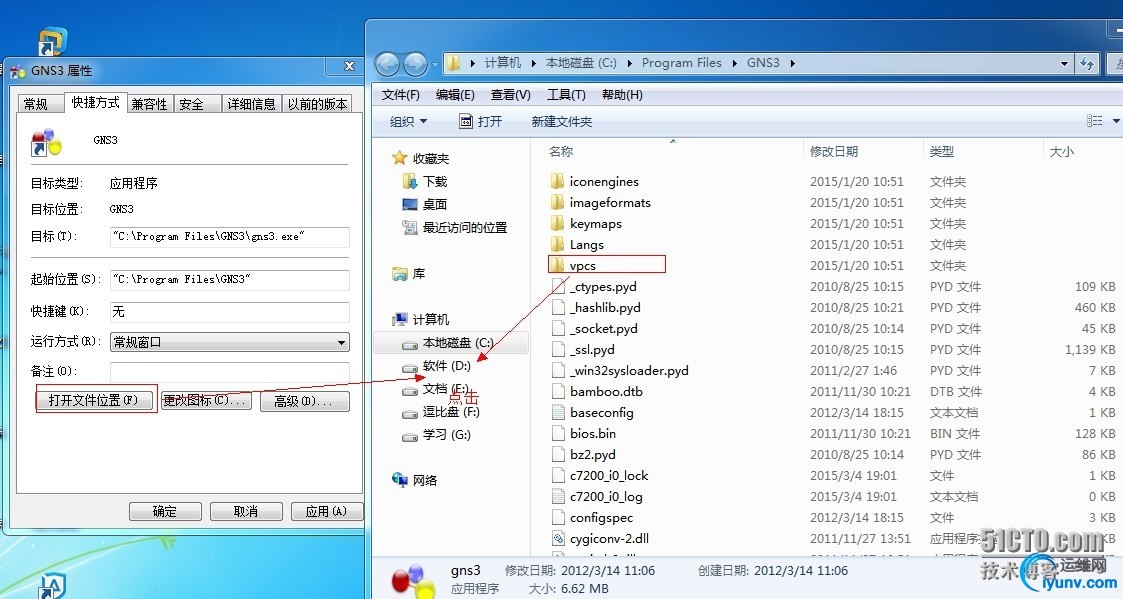Open the 工具(T) menu
Screen dimensions: 1123x599
(x=566, y=95)
